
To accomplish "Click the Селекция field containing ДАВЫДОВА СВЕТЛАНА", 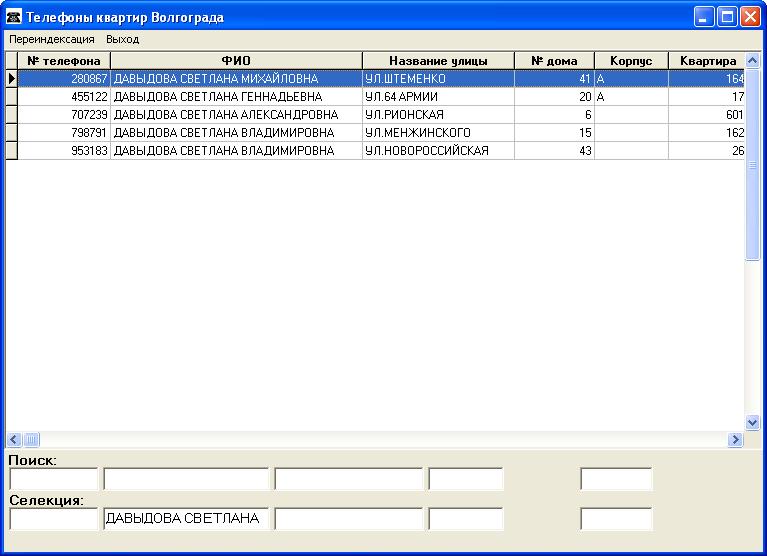I will click(x=186, y=519).
